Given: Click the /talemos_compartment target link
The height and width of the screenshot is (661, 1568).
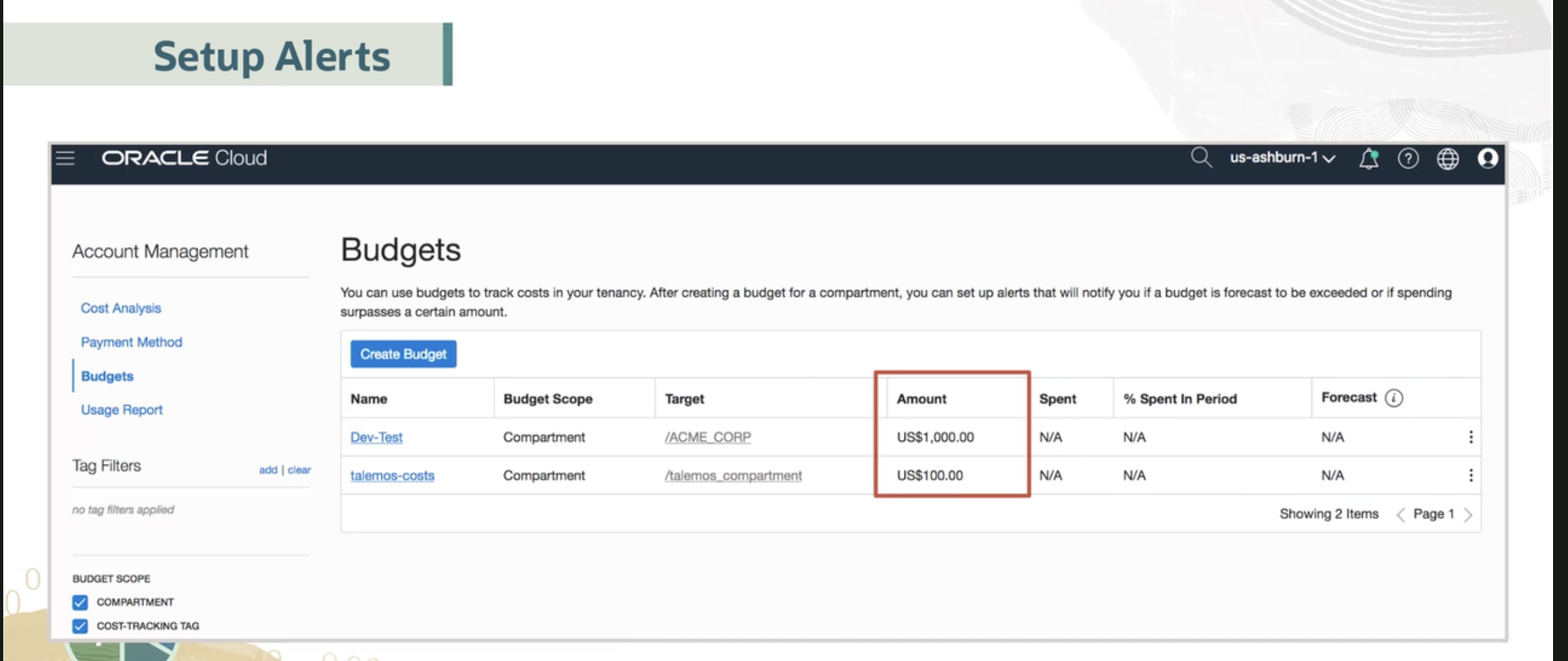Looking at the screenshot, I should (x=733, y=476).
